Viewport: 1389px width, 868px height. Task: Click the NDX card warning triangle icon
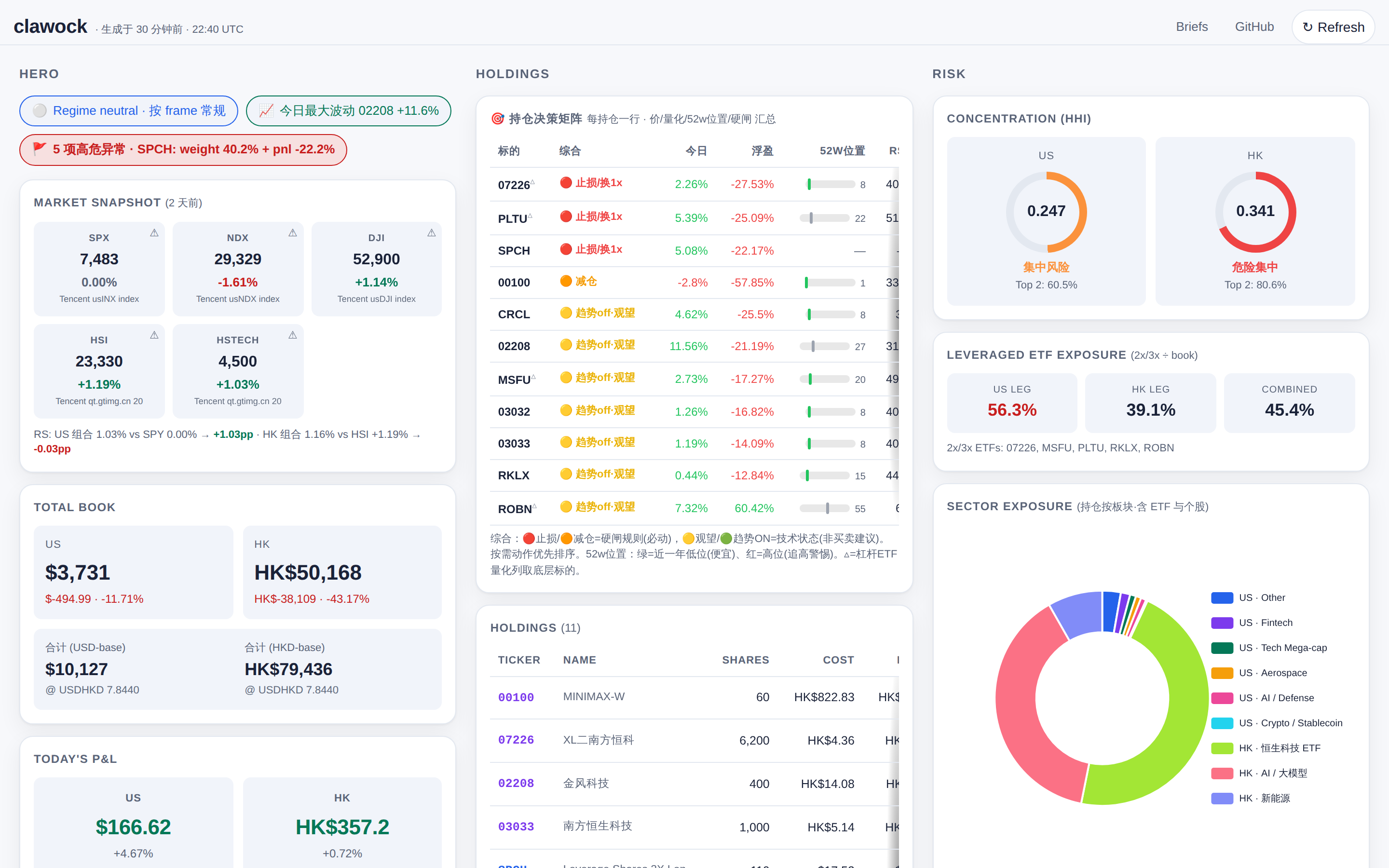point(293,232)
